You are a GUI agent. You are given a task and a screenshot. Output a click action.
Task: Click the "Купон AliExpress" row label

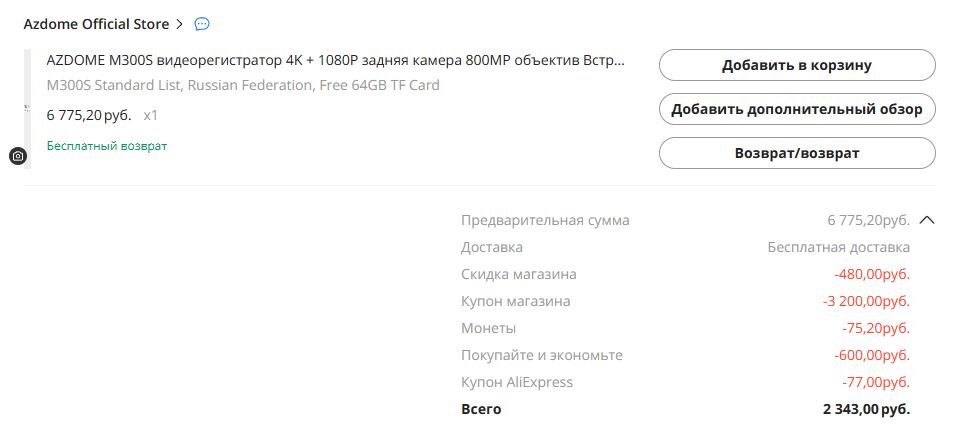click(x=516, y=382)
